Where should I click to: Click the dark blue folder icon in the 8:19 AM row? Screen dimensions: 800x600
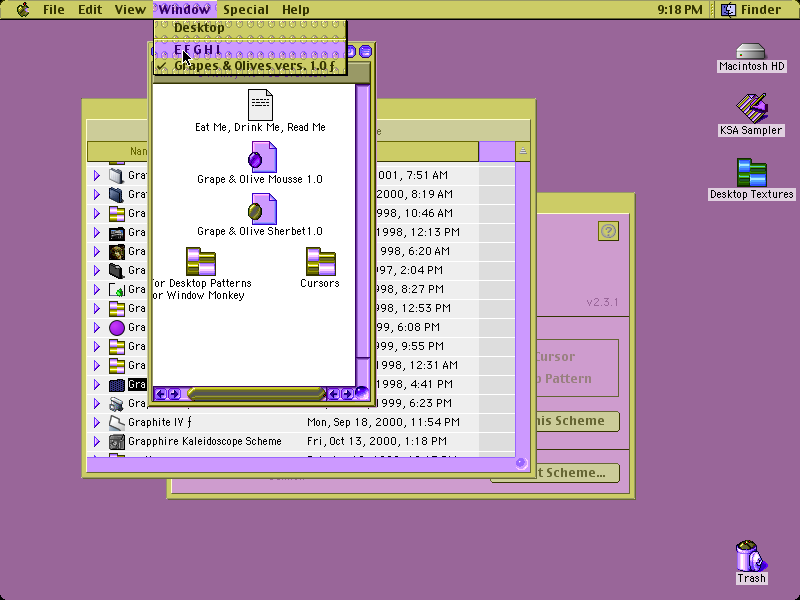117,194
